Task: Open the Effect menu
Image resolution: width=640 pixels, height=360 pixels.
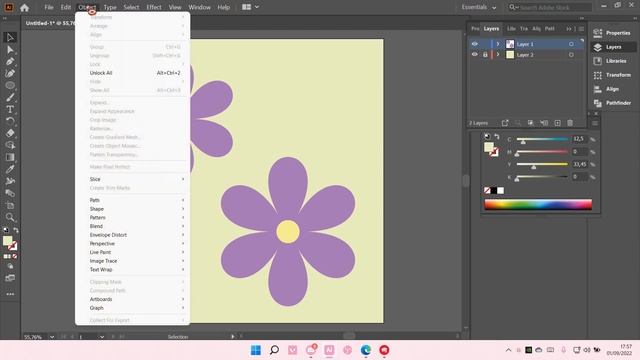Action: point(154,7)
